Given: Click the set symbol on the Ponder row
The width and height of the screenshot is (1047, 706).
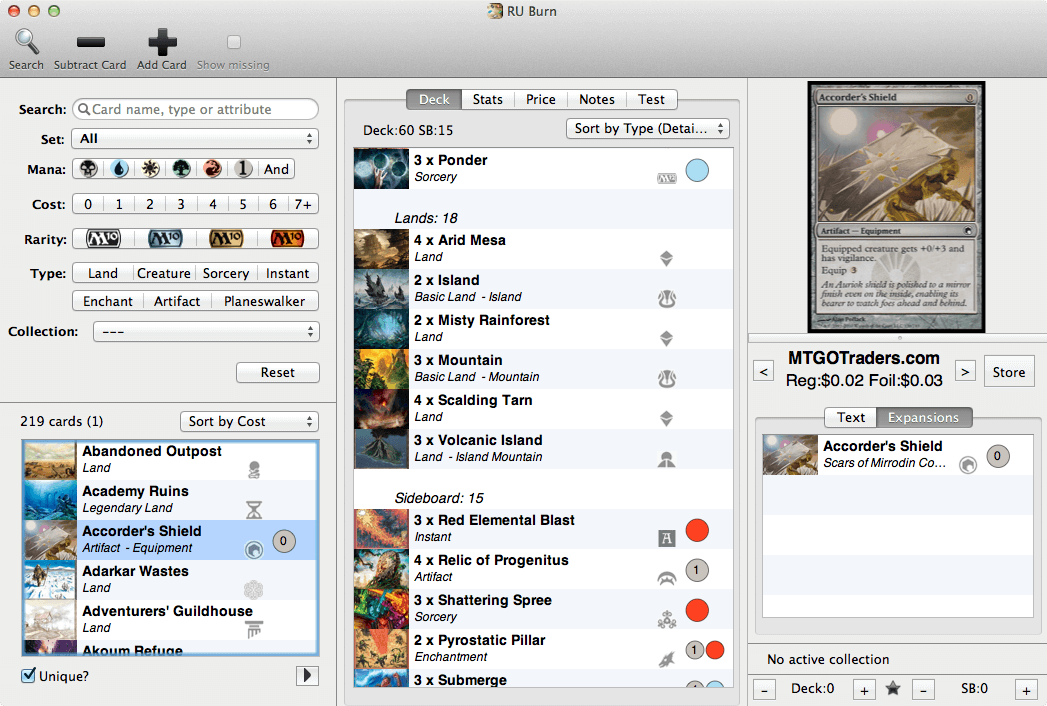Looking at the screenshot, I should click(666, 178).
